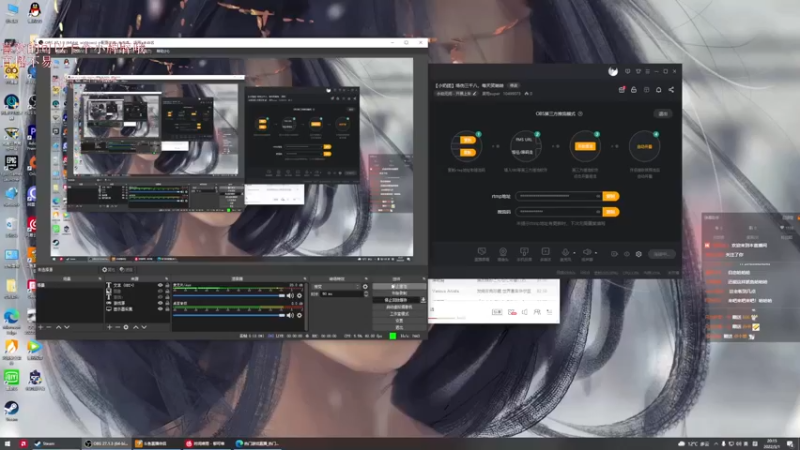Remove the selected source in OBS

pyautogui.click(x=117, y=327)
